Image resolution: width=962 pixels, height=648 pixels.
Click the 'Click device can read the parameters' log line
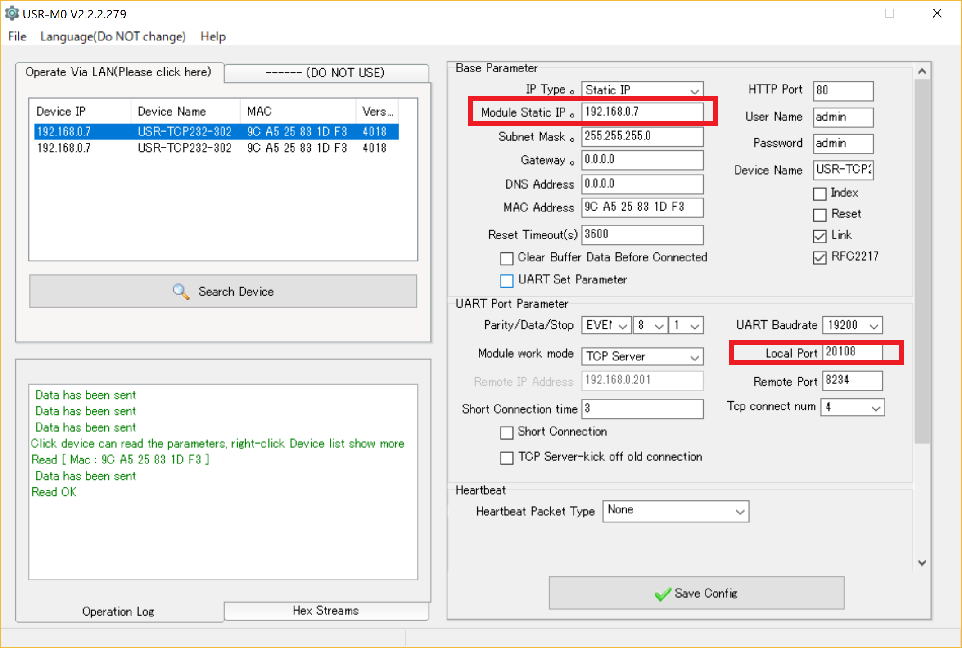tap(218, 444)
